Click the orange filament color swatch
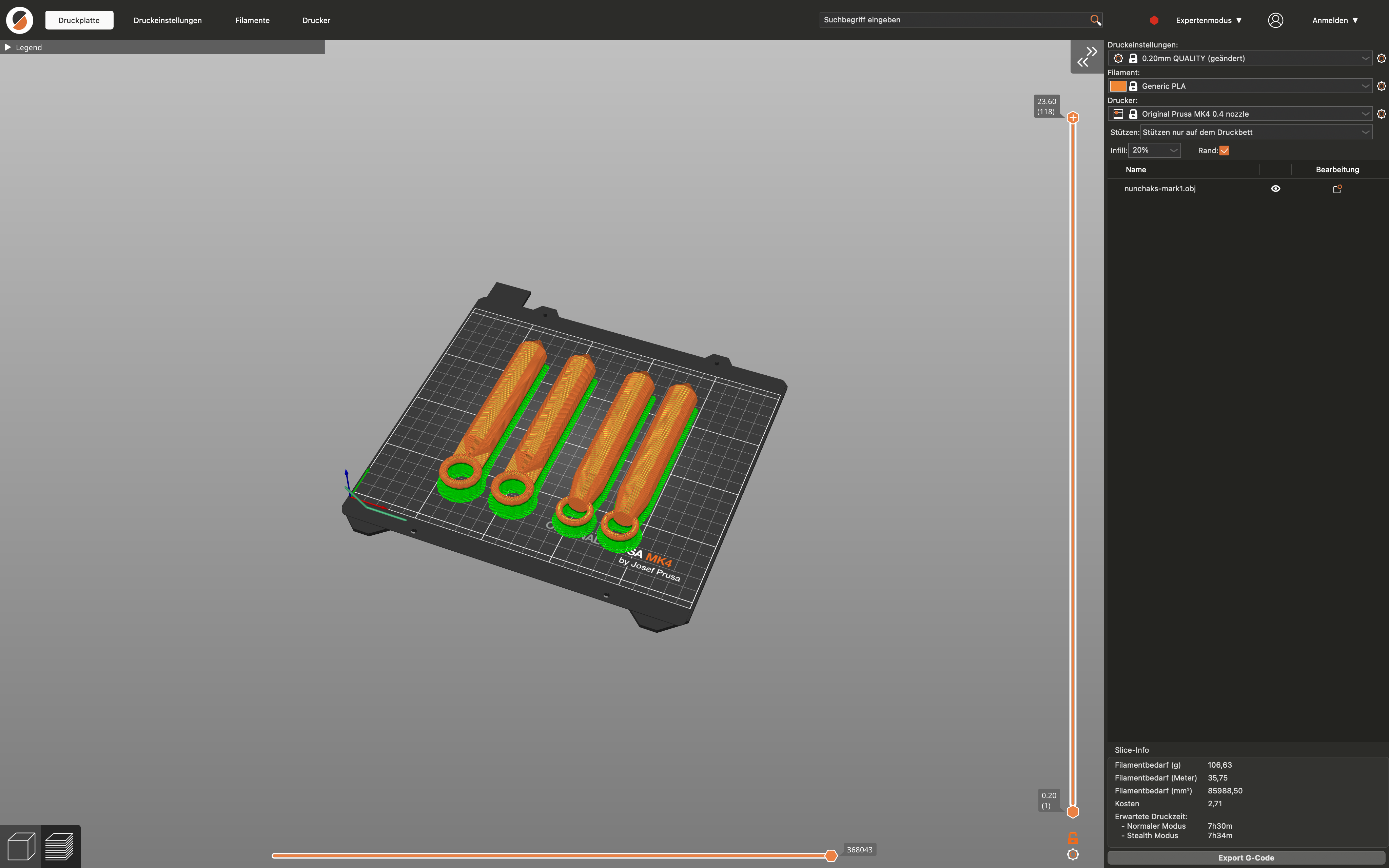Screen dimensions: 1389x868 [1118, 86]
